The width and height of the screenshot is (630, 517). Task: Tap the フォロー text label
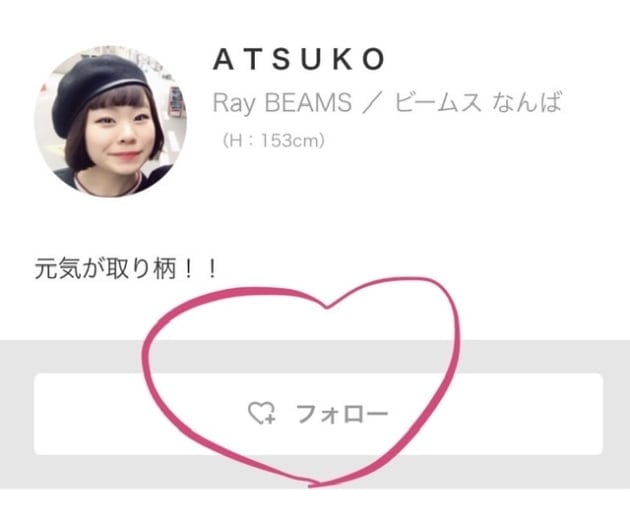(342, 414)
